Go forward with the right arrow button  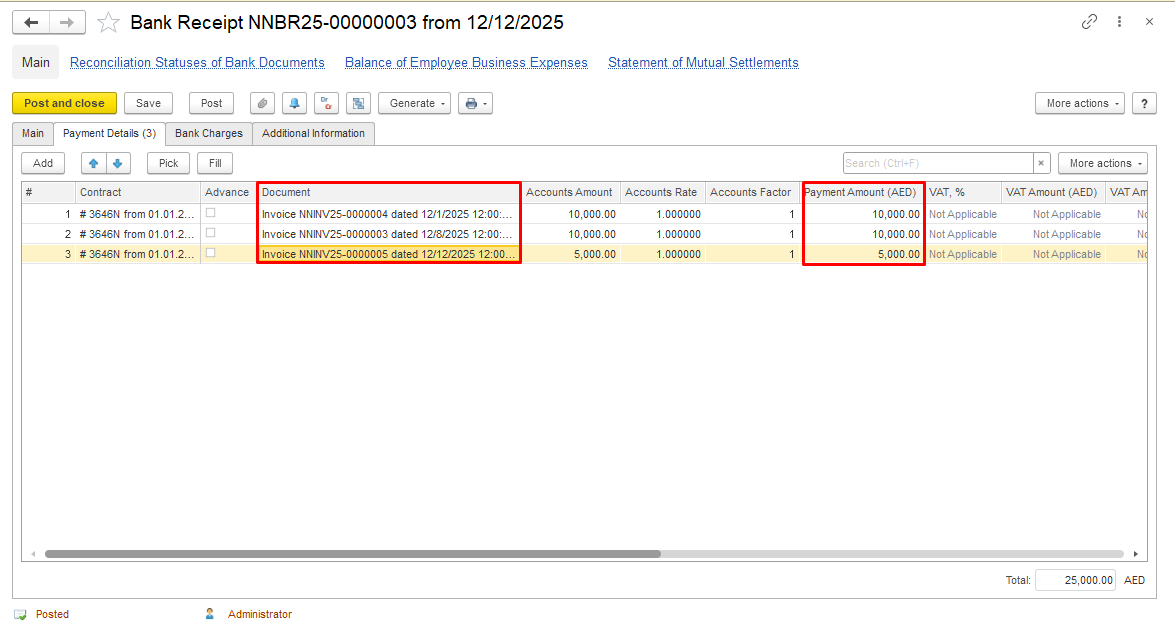click(67, 22)
